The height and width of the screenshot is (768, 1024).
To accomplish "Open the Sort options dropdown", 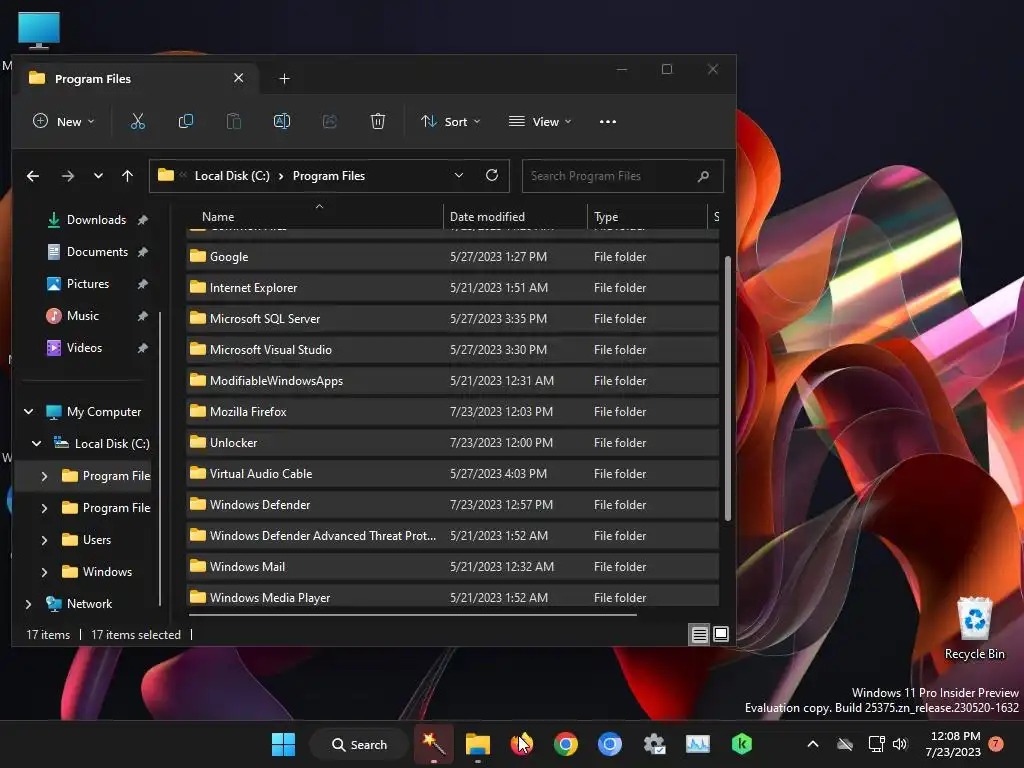I will point(451,121).
